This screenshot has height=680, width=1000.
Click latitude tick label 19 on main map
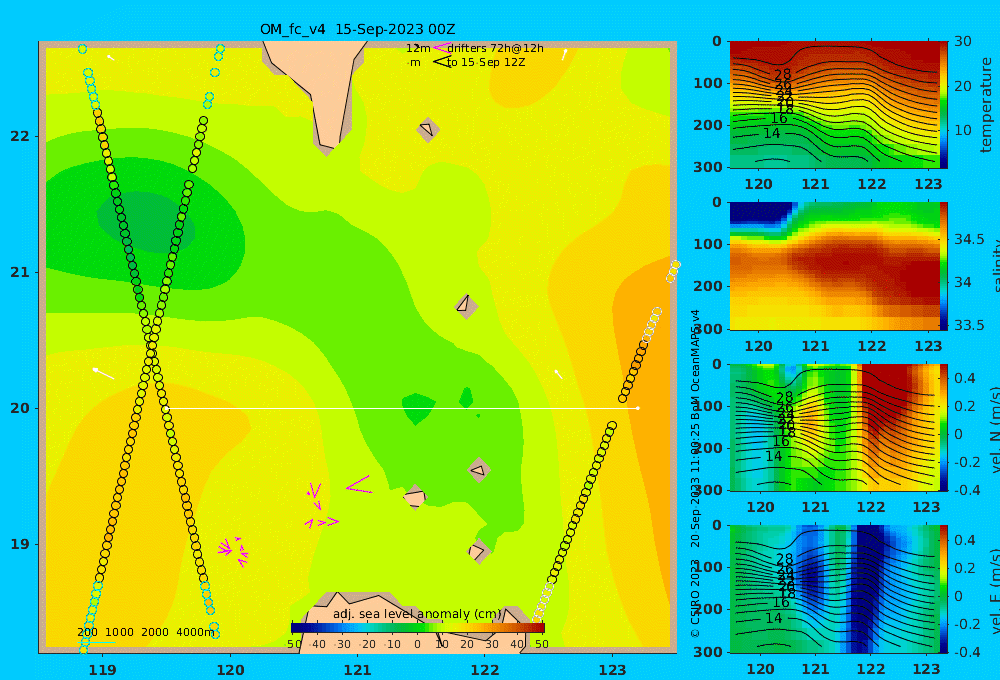(x=20, y=544)
